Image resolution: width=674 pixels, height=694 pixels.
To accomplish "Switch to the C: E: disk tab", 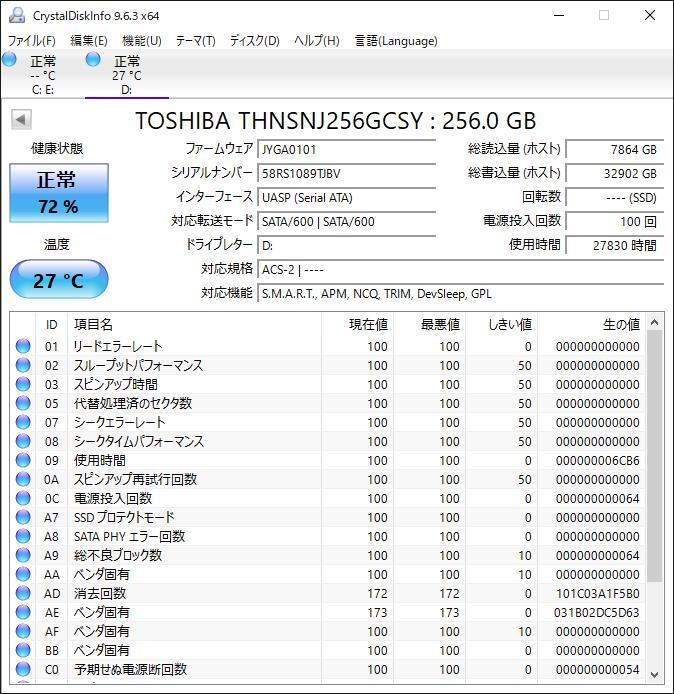I will 42,74.
